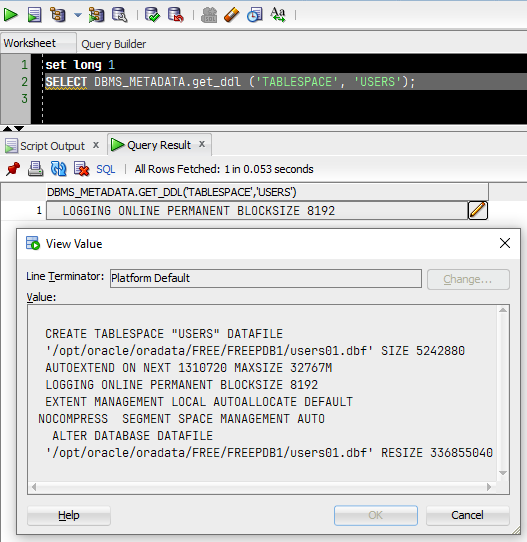Click the SQL link in the results toolbar
Image resolution: width=527 pixels, height=542 pixels.
pos(105,169)
